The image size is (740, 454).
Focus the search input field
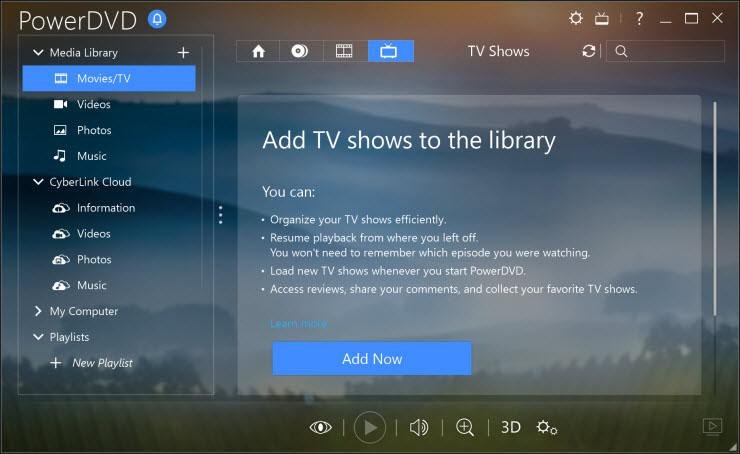click(x=665, y=51)
